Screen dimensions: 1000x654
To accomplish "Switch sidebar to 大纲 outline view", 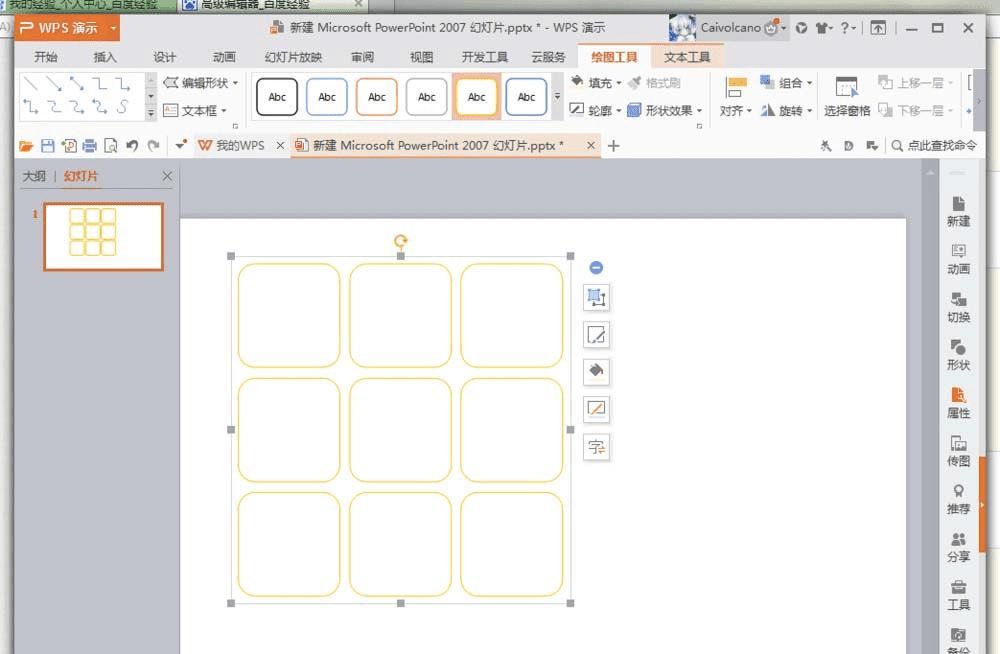I will tap(34, 177).
